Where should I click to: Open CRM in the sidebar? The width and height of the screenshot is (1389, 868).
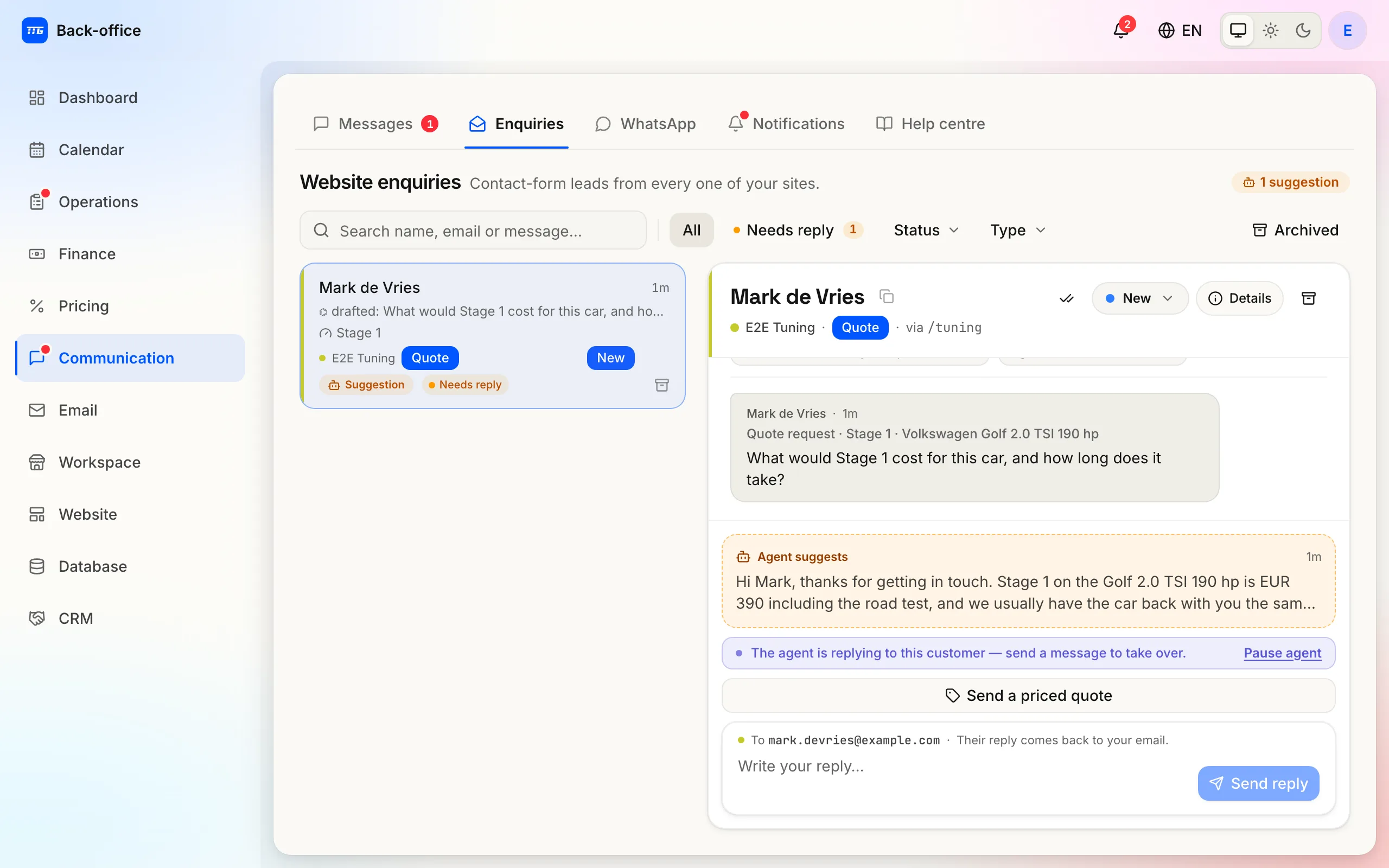(x=130, y=618)
